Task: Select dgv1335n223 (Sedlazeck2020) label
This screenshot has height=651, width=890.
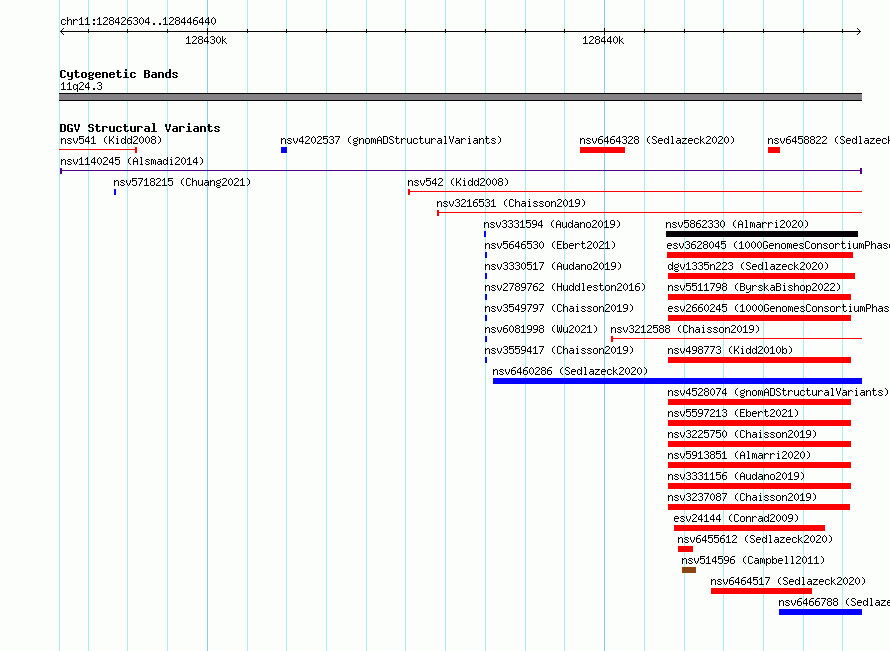Action: point(748,266)
